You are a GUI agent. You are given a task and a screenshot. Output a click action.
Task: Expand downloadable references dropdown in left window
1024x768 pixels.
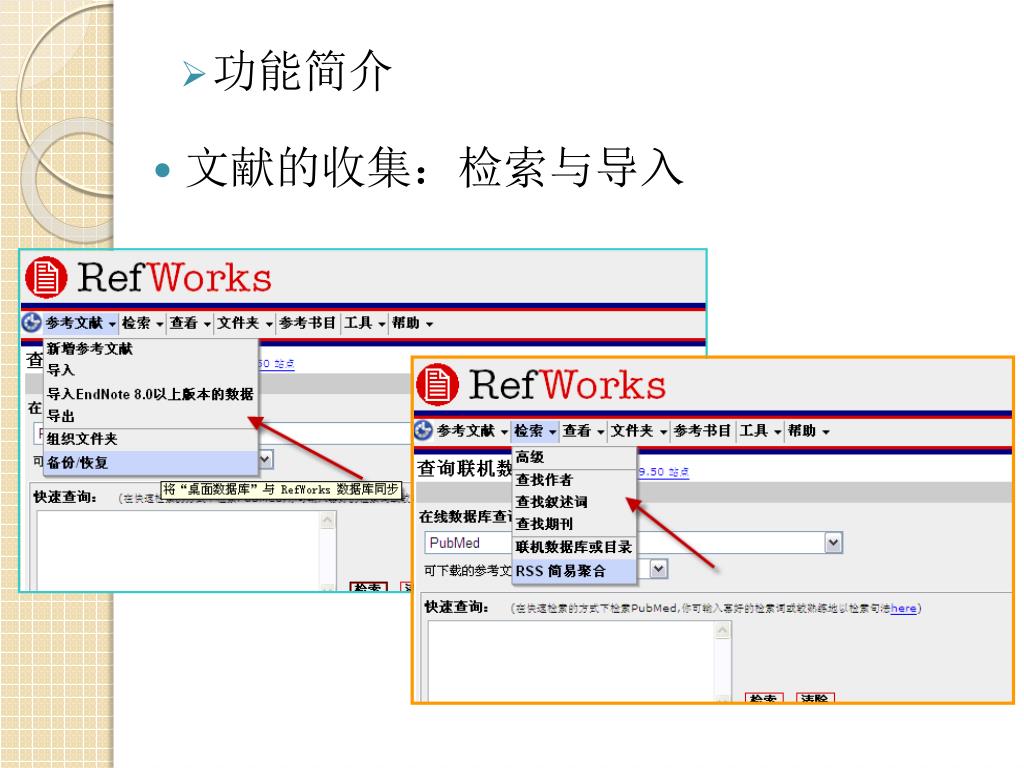[264, 459]
